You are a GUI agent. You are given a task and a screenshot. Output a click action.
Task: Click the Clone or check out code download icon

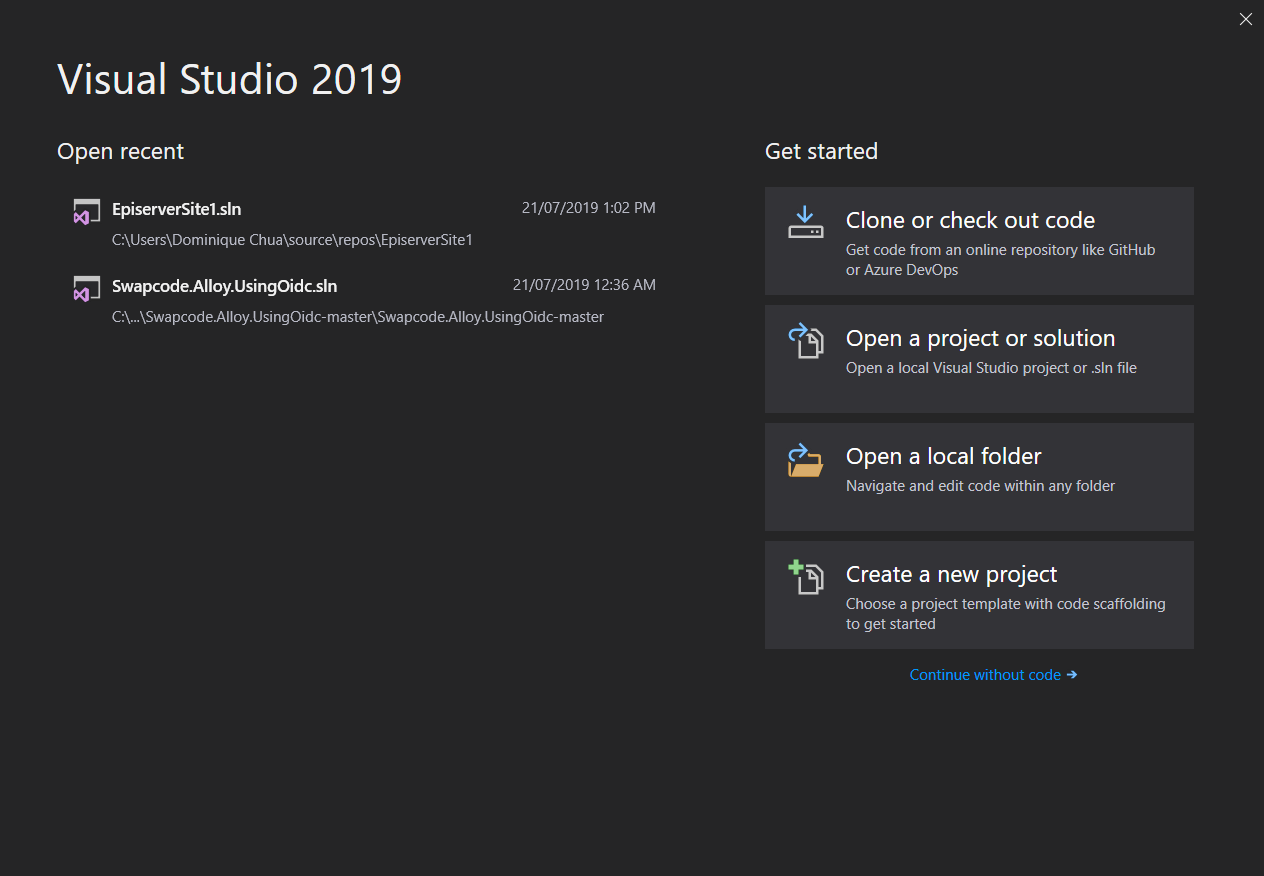[805, 222]
